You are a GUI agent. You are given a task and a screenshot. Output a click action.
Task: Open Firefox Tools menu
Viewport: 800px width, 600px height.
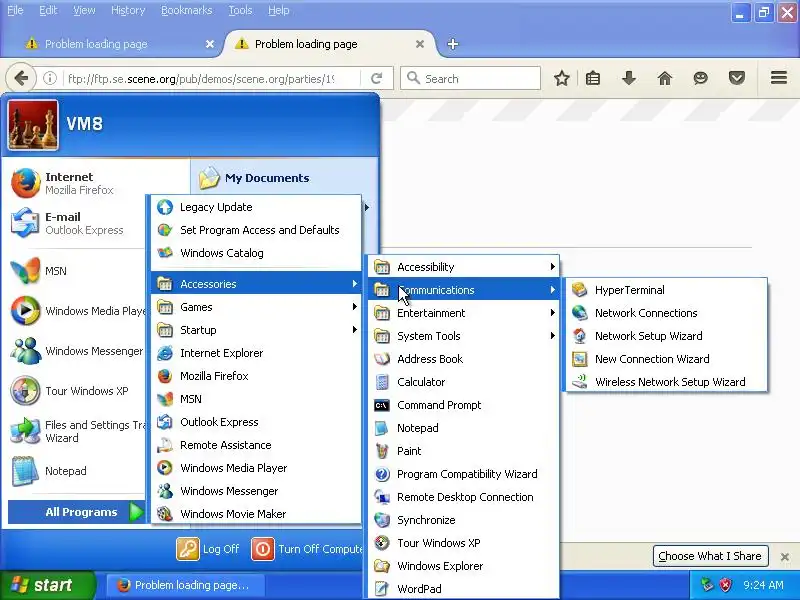coord(240,10)
